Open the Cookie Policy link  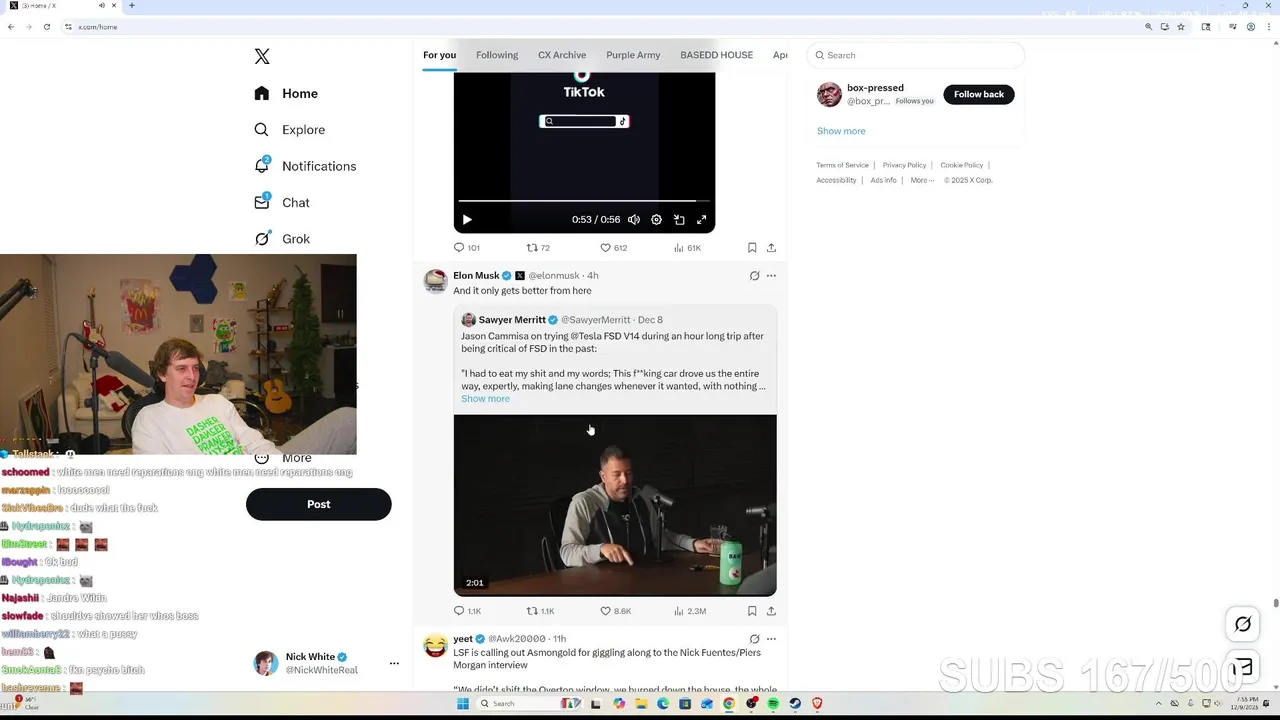pos(961,165)
